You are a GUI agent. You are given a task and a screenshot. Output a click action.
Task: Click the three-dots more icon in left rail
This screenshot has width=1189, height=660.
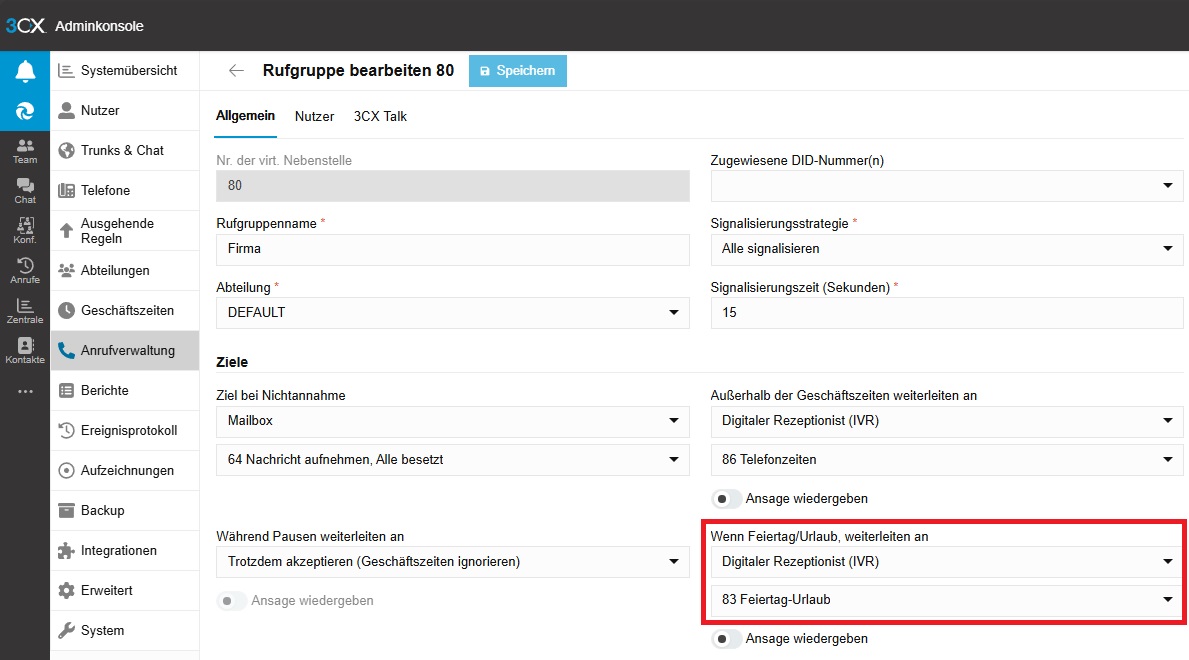(x=25, y=391)
